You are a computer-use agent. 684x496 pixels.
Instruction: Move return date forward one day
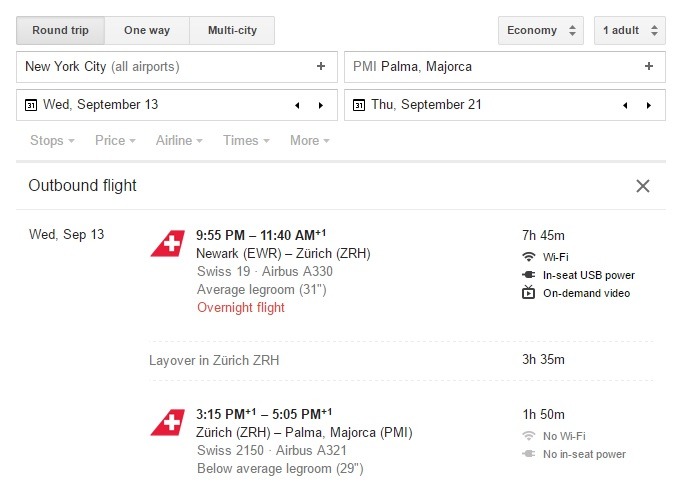point(649,105)
